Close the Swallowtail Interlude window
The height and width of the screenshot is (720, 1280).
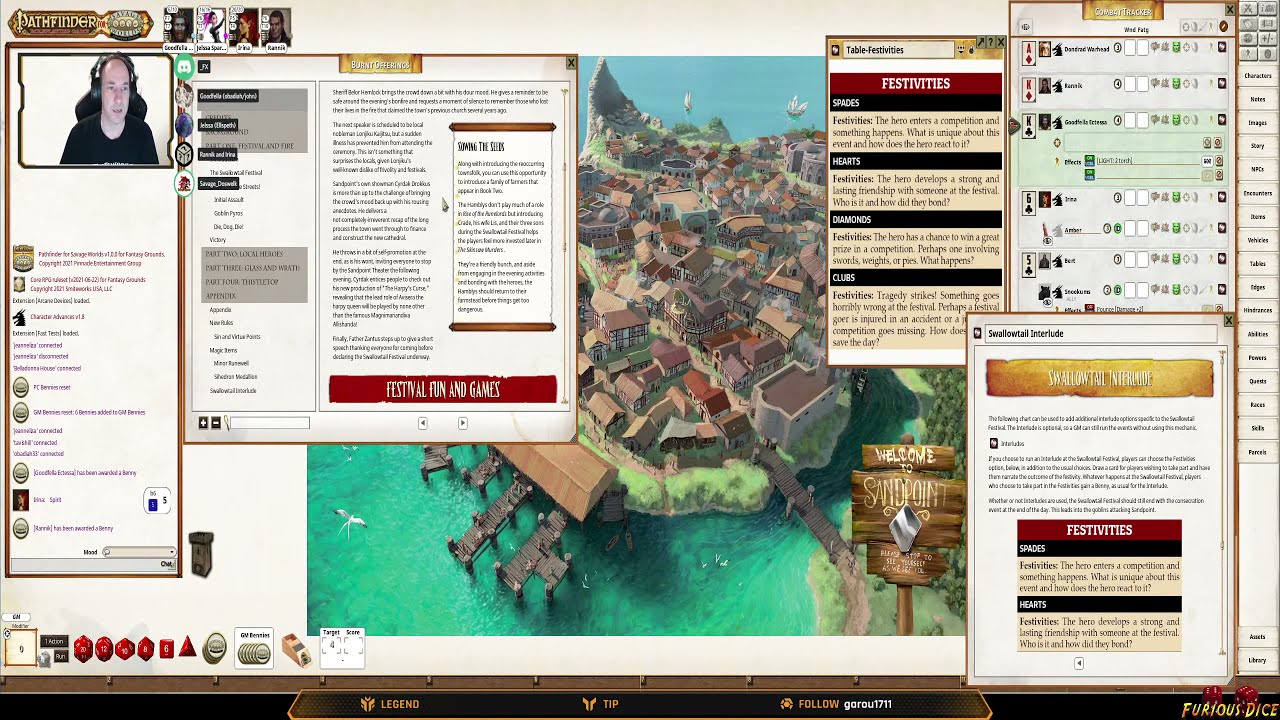[1229, 320]
